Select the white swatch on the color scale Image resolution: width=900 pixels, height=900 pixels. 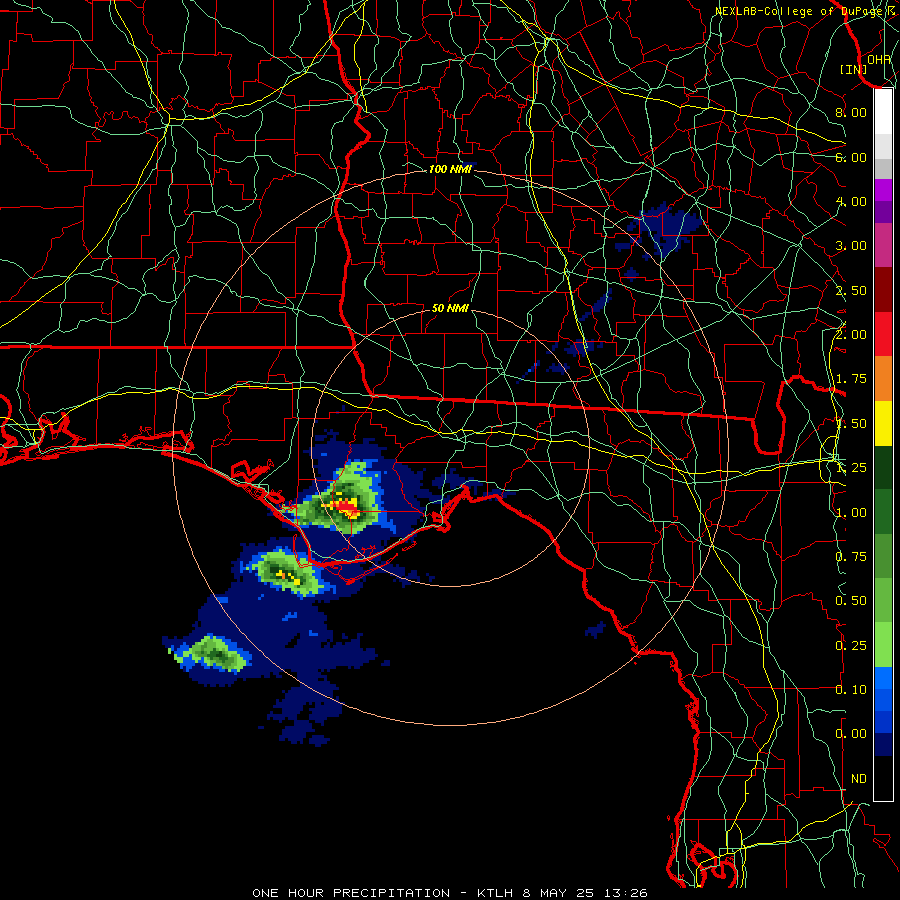(x=883, y=111)
